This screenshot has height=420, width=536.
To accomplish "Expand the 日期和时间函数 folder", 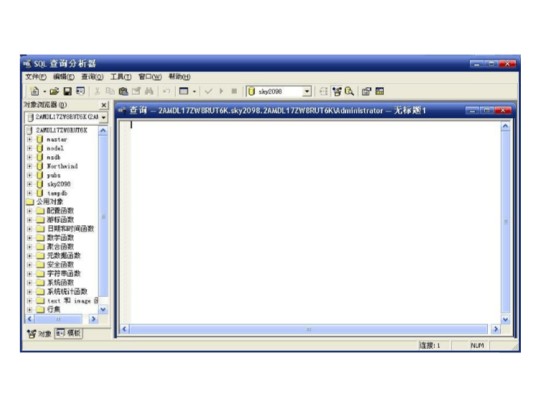I will (x=29, y=229).
